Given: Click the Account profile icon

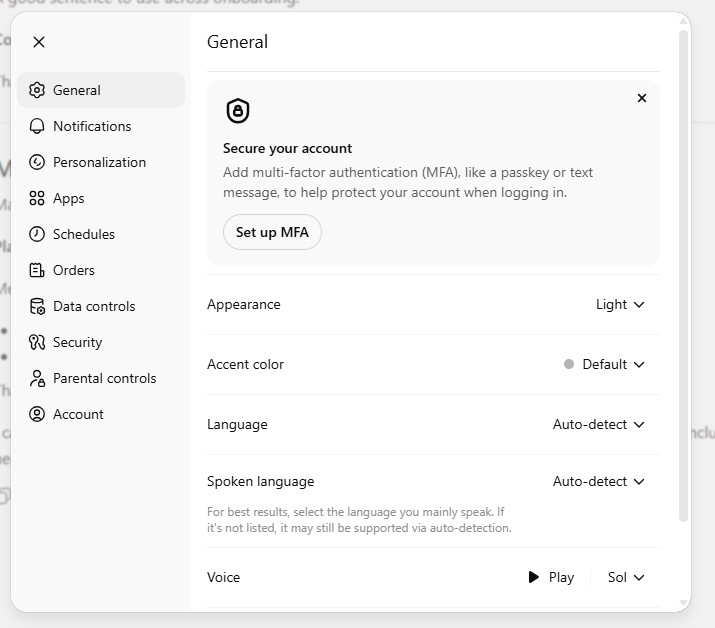Looking at the screenshot, I should [37, 414].
